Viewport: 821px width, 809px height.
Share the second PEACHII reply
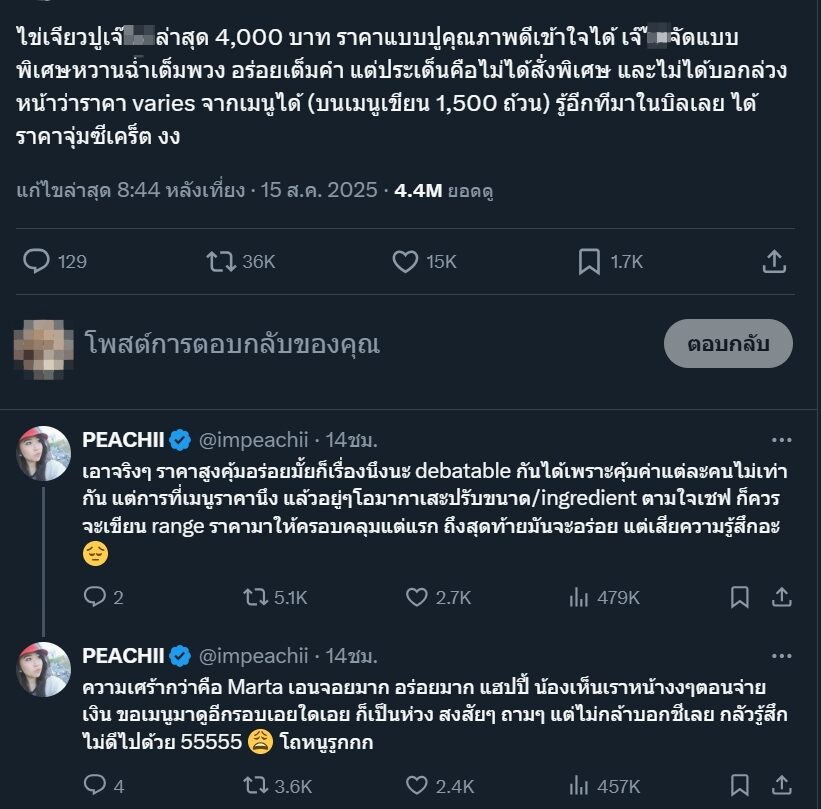783,786
